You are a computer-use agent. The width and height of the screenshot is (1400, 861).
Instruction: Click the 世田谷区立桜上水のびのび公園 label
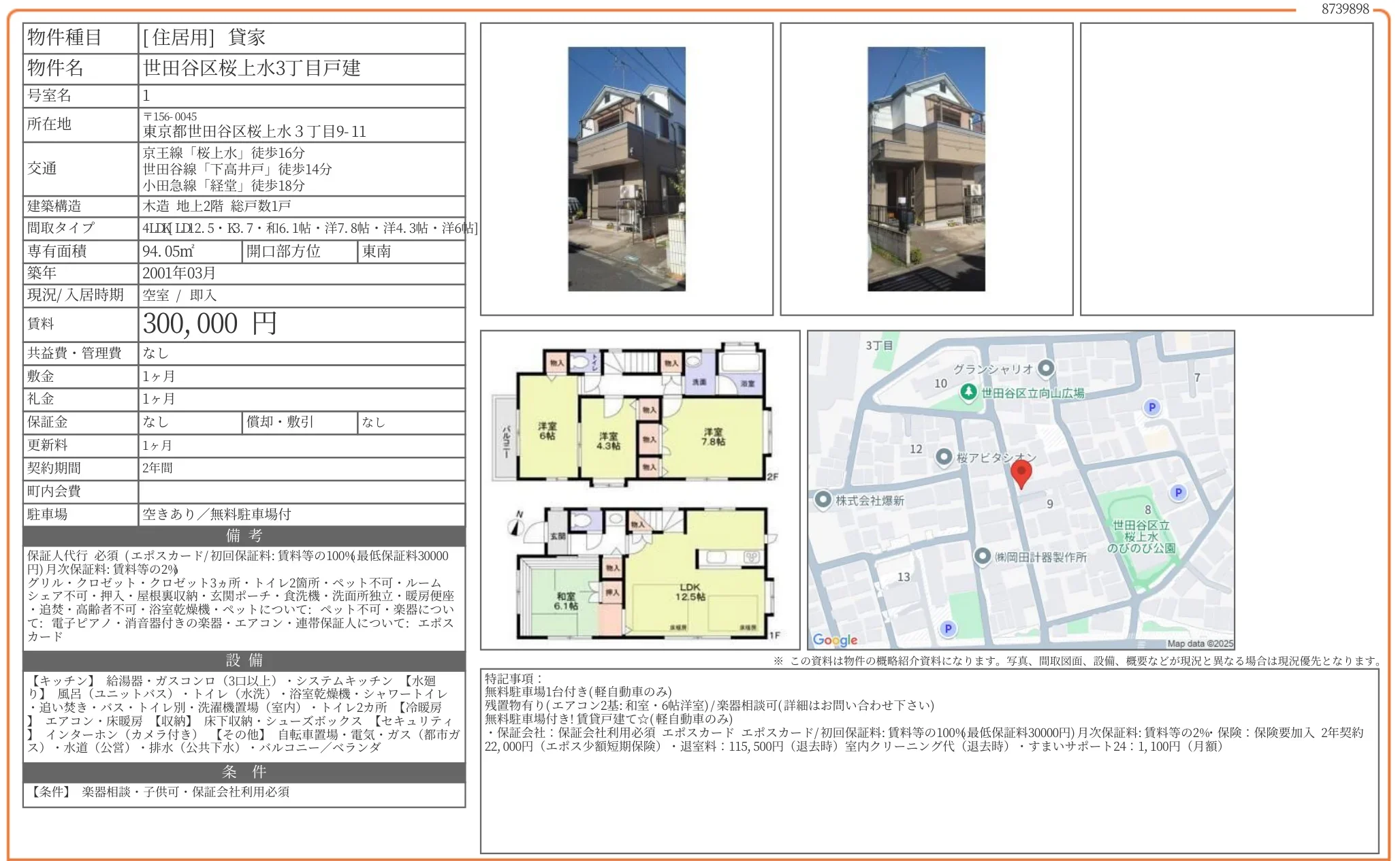[x=1141, y=536]
